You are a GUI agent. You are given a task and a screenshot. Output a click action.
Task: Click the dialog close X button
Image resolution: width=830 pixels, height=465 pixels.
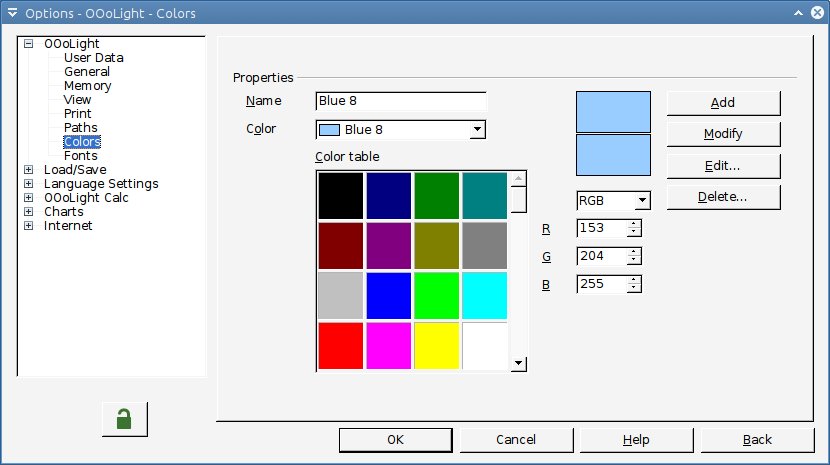(x=817, y=13)
